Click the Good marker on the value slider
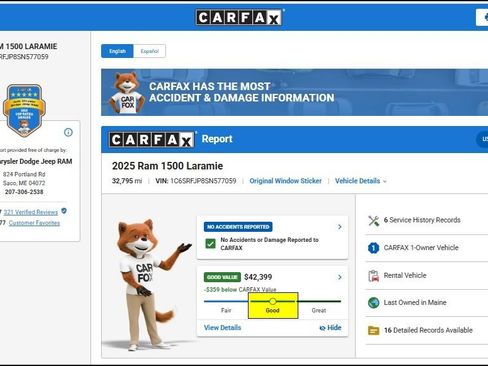The height and width of the screenshot is (366, 488). click(273, 301)
